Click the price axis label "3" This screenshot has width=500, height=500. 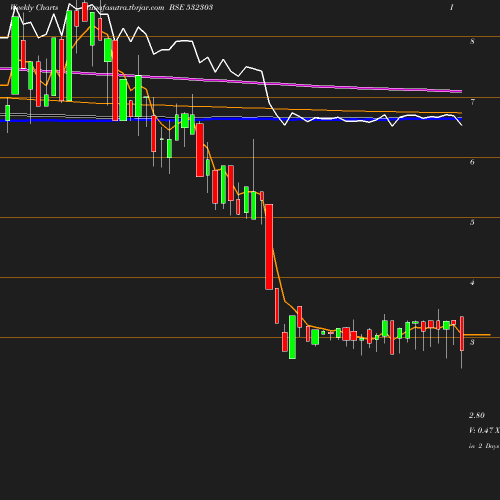click(472, 342)
